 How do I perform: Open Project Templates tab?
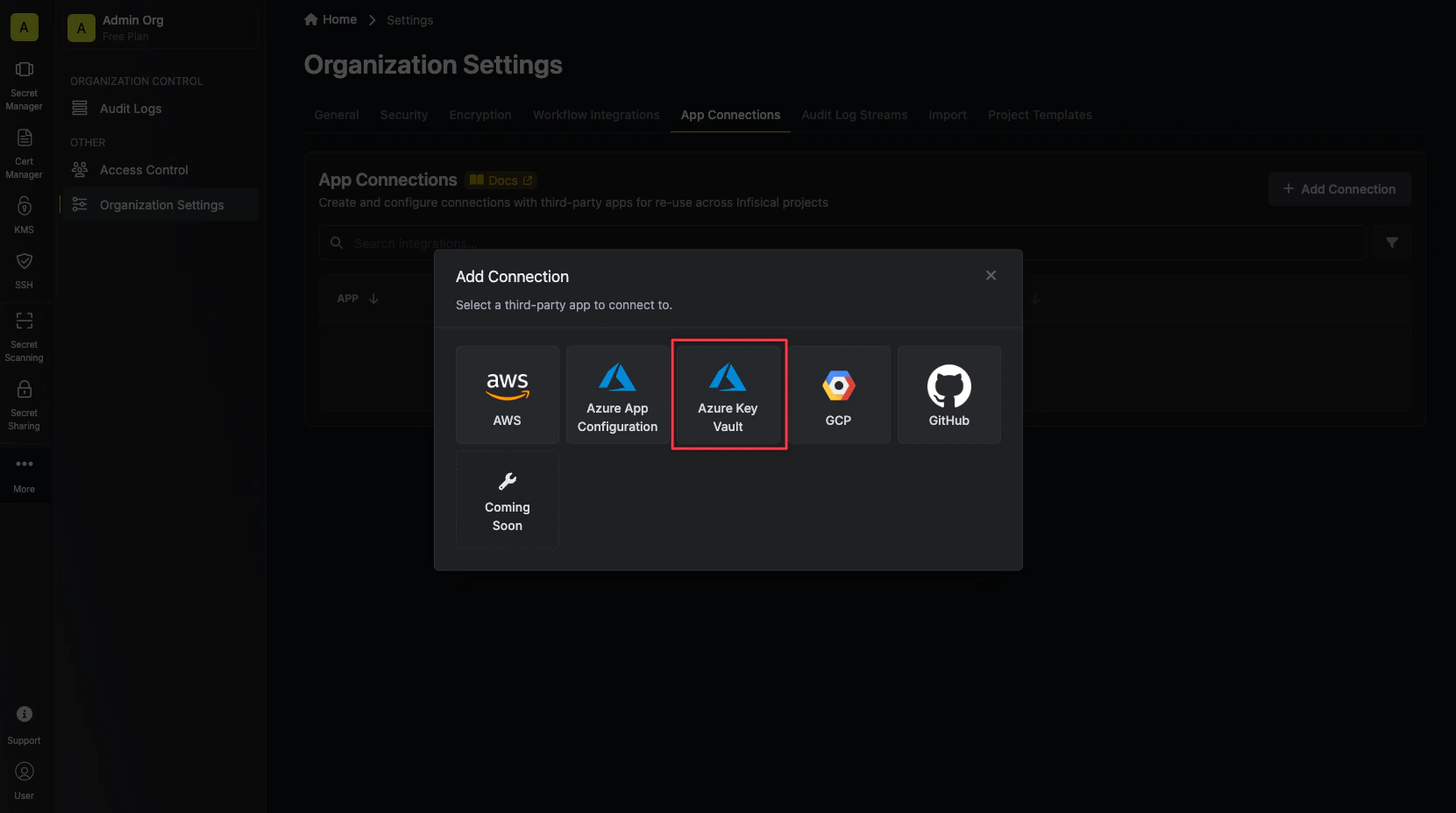pos(1040,115)
